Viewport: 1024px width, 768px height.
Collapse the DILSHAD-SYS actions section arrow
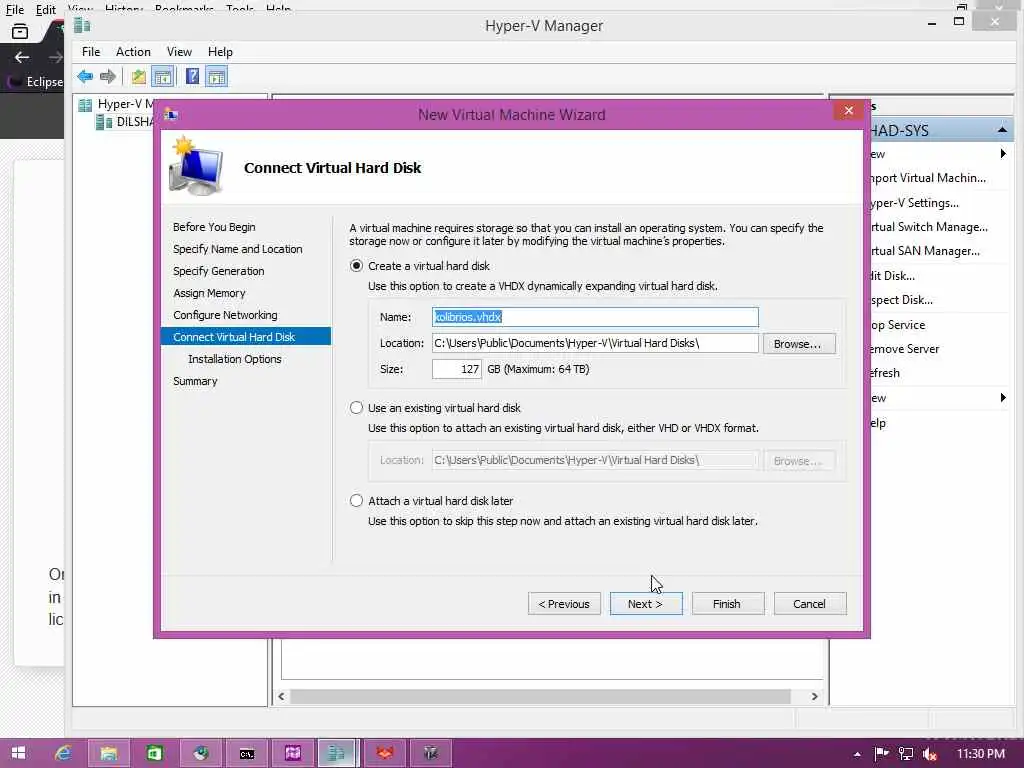coord(1002,131)
